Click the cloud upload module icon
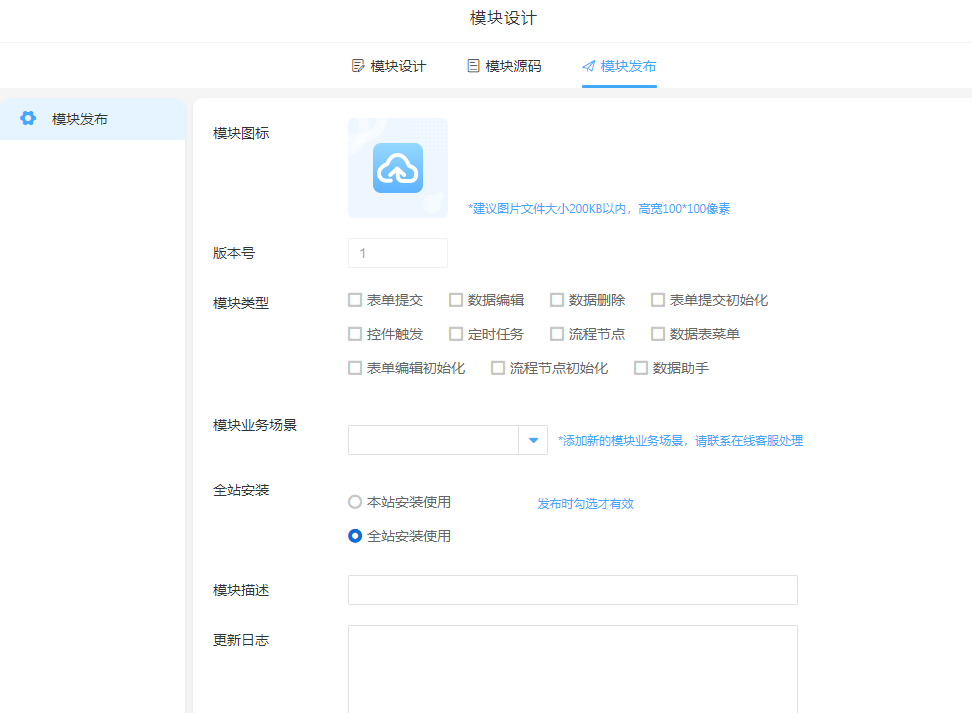 (x=398, y=168)
